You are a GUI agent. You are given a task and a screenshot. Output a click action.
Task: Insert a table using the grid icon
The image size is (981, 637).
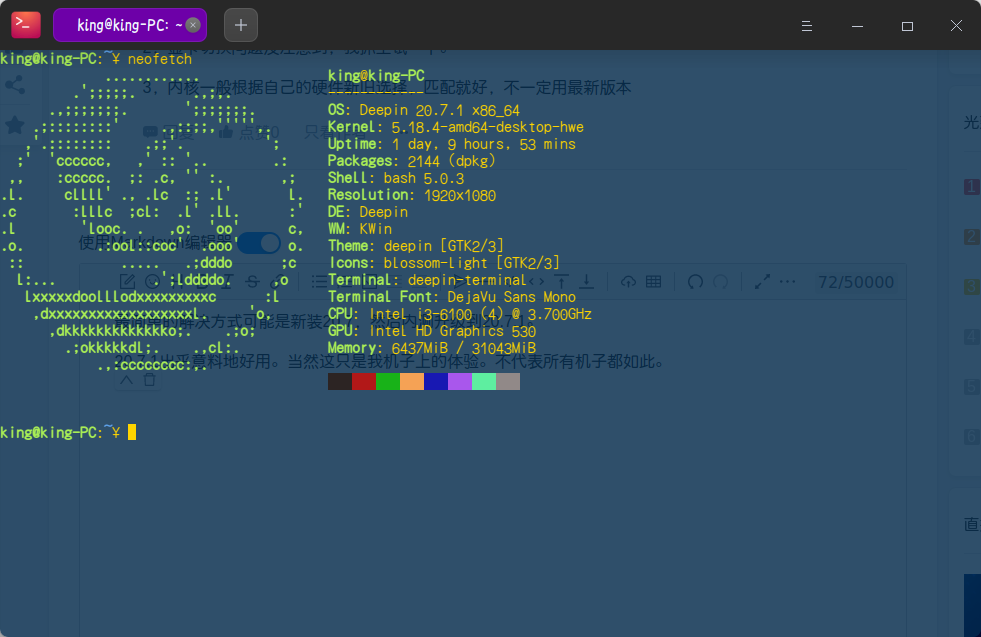pos(652,281)
